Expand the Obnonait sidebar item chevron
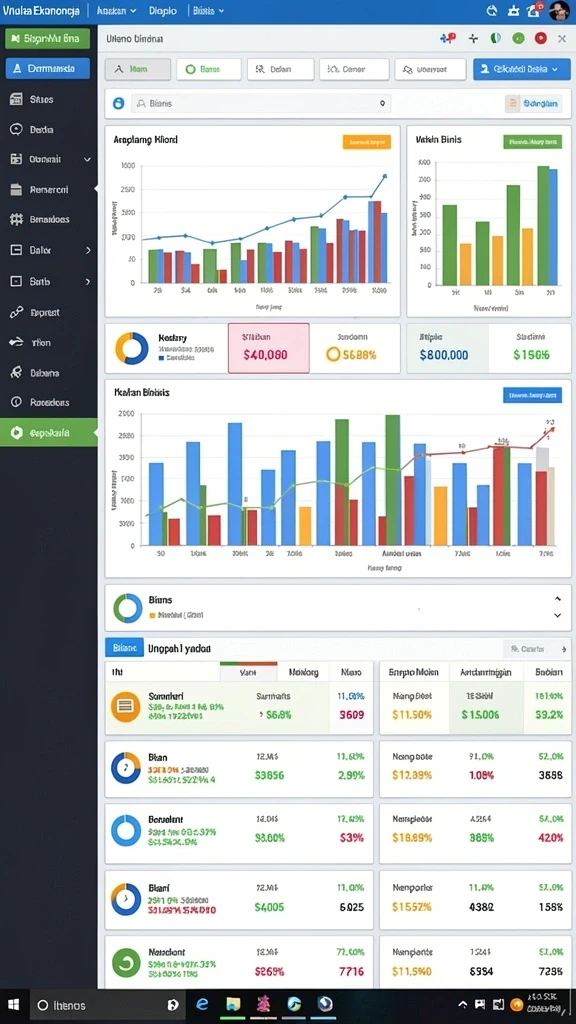Image resolution: width=576 pixels, height=1024 pixels. pos(88,159)
